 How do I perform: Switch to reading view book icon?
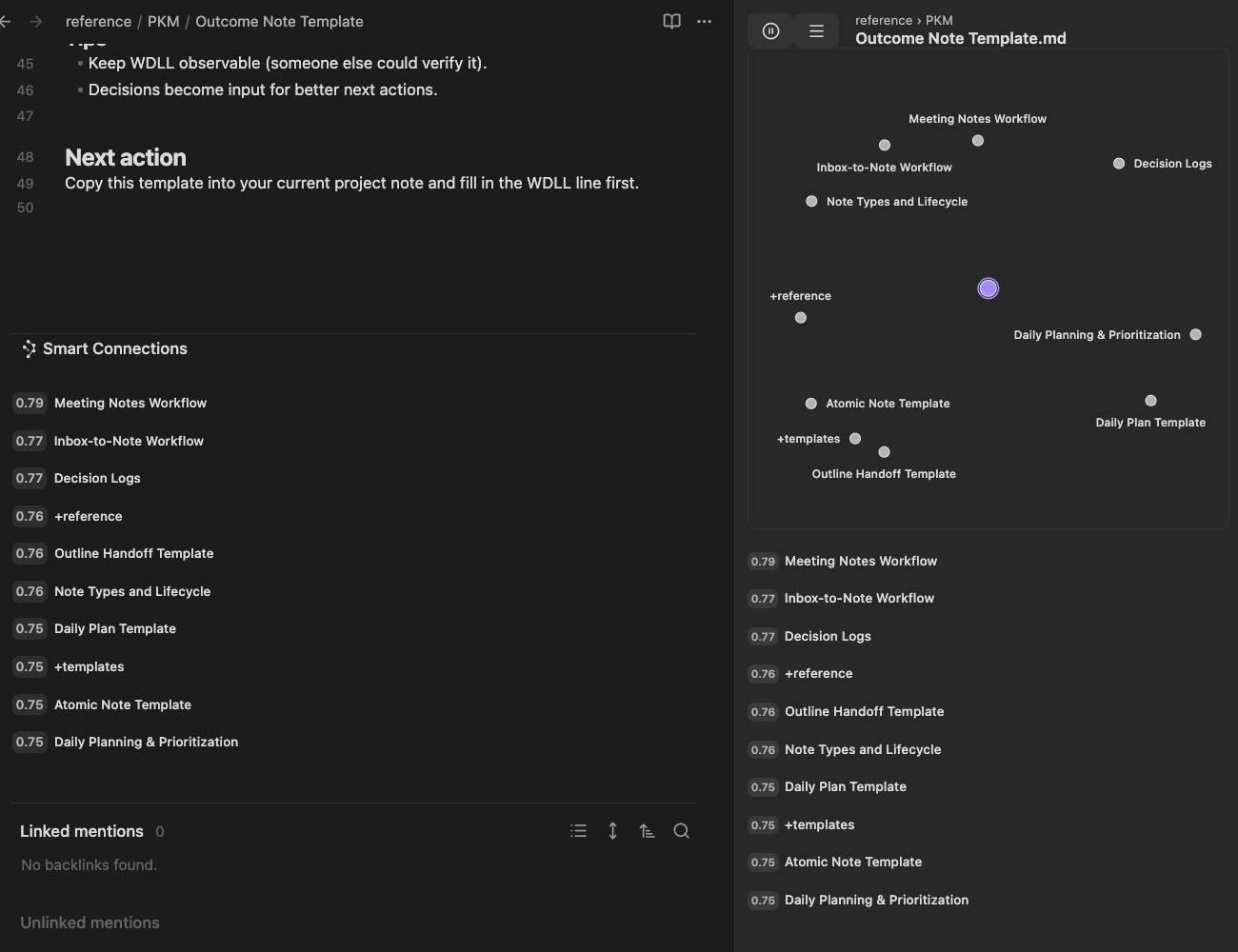671,21
